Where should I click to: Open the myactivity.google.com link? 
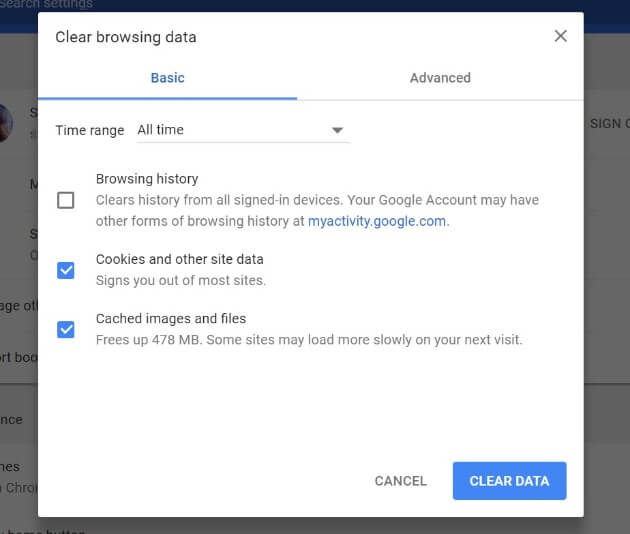(x=377, y=221)
